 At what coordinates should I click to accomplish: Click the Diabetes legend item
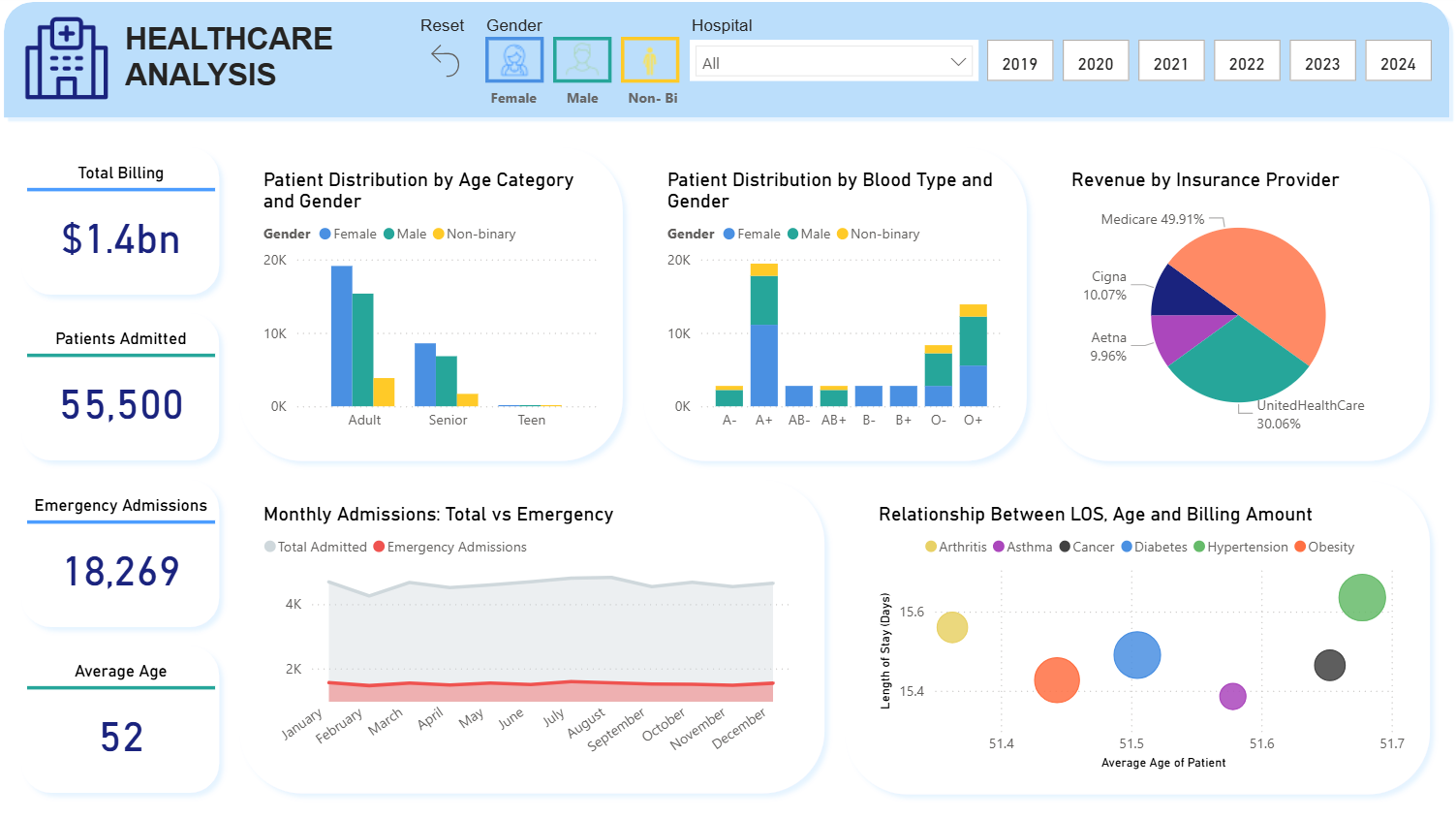coord(1154,548)
